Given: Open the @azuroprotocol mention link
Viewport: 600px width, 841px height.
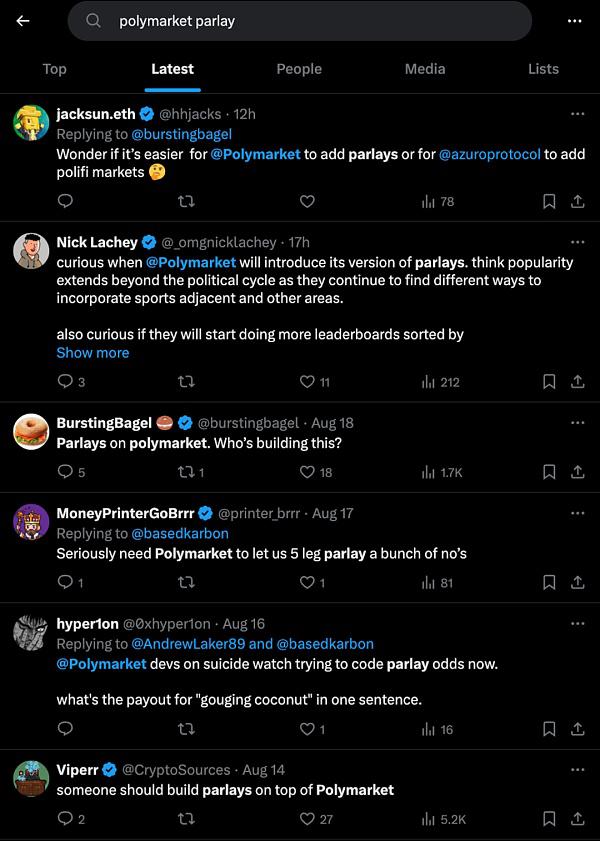Looking at the screenshot, I should 490,154.
